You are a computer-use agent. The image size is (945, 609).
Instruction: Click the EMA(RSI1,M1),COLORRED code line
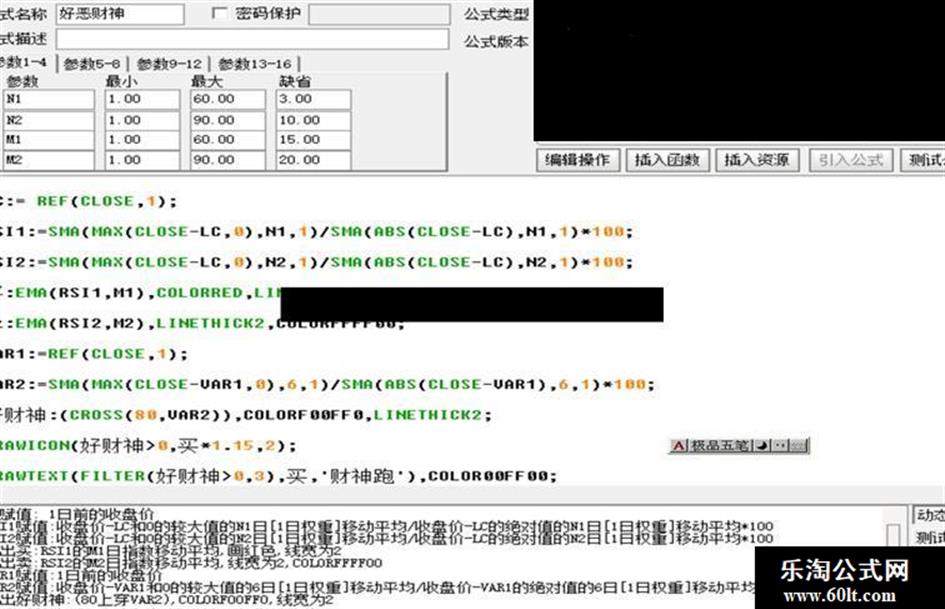pyautogui.click(x=140, y=293)
